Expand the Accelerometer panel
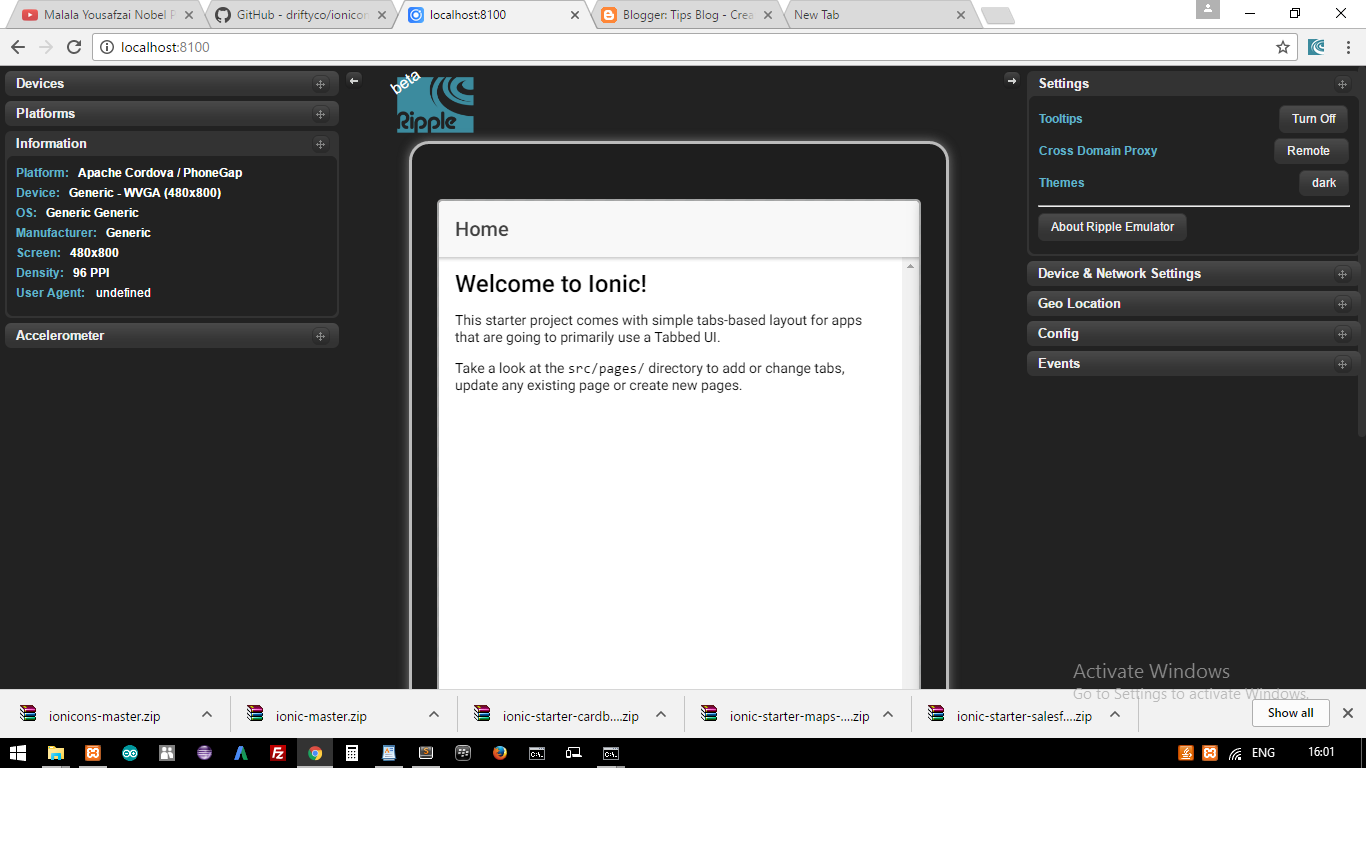 172,336
